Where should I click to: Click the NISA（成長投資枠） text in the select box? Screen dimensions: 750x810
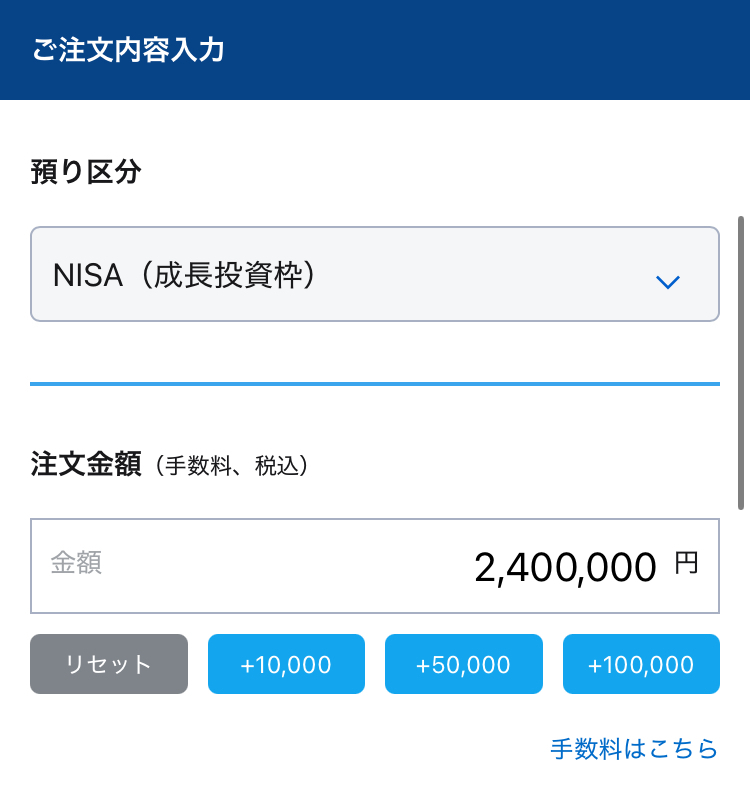click(185, 275)
